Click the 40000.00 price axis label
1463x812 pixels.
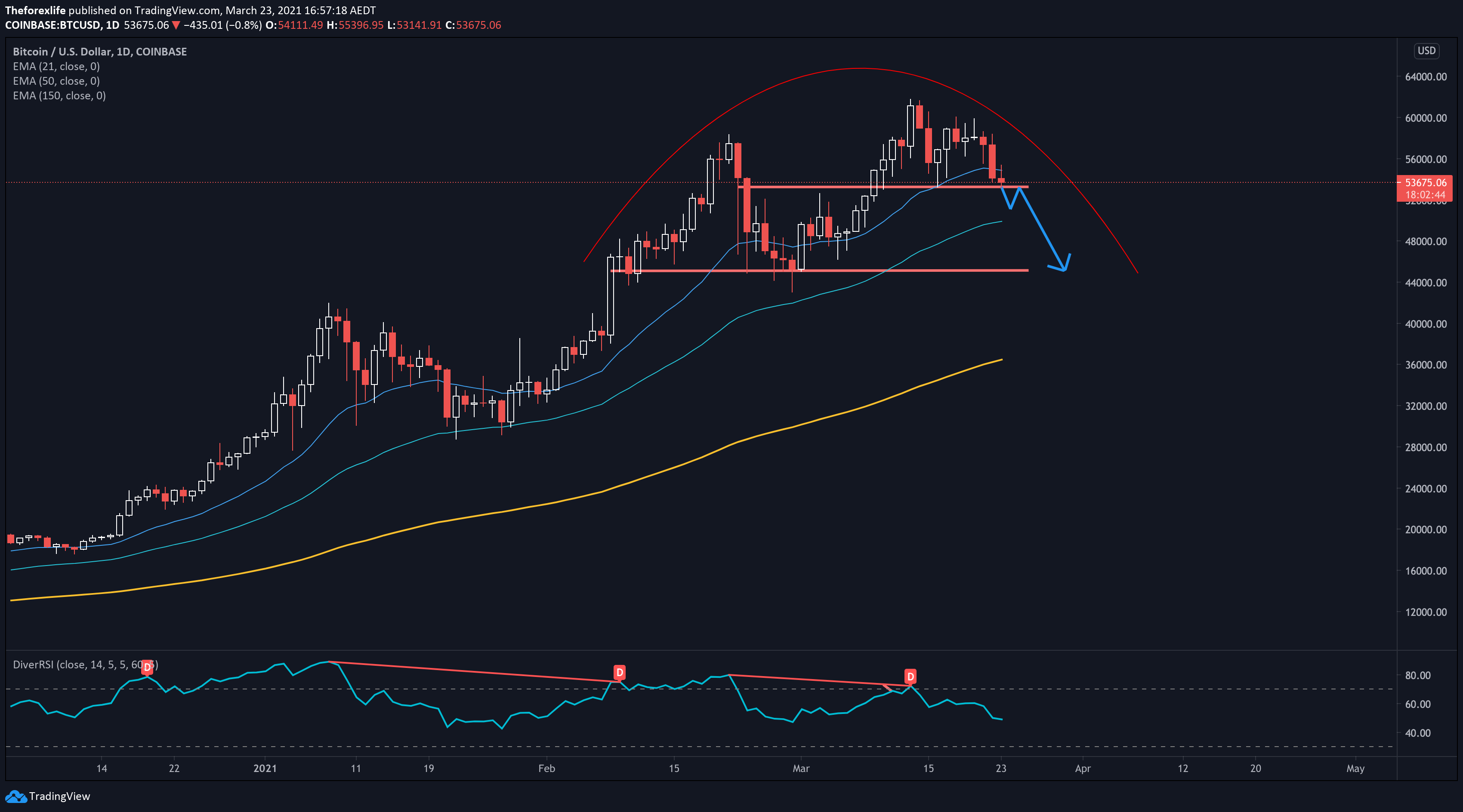coord(1426,324)
